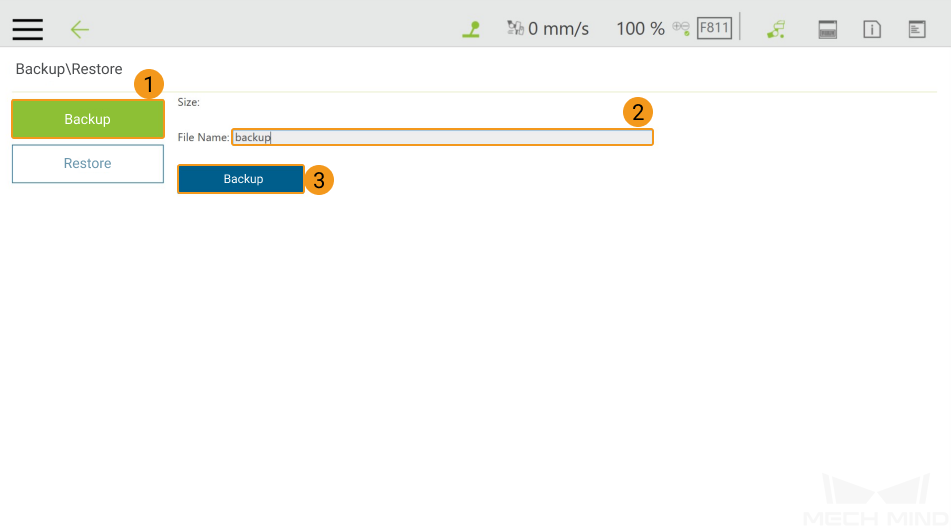This screenshot has height=530, width=951.
Task: Click the green robot connection icon
Action: coord(776,29)
